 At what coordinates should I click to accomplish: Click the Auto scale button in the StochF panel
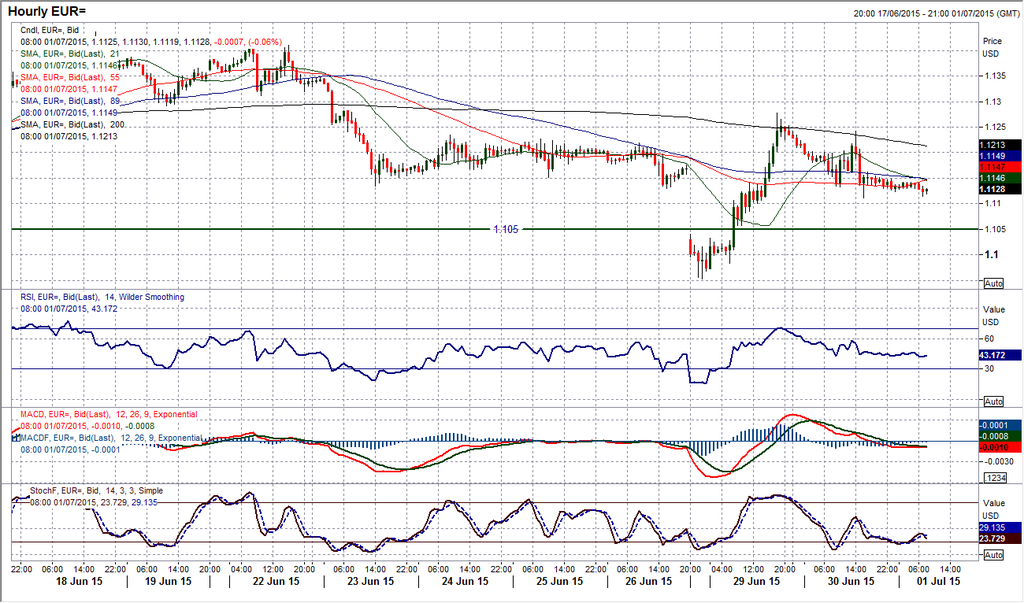coord(993,555)
